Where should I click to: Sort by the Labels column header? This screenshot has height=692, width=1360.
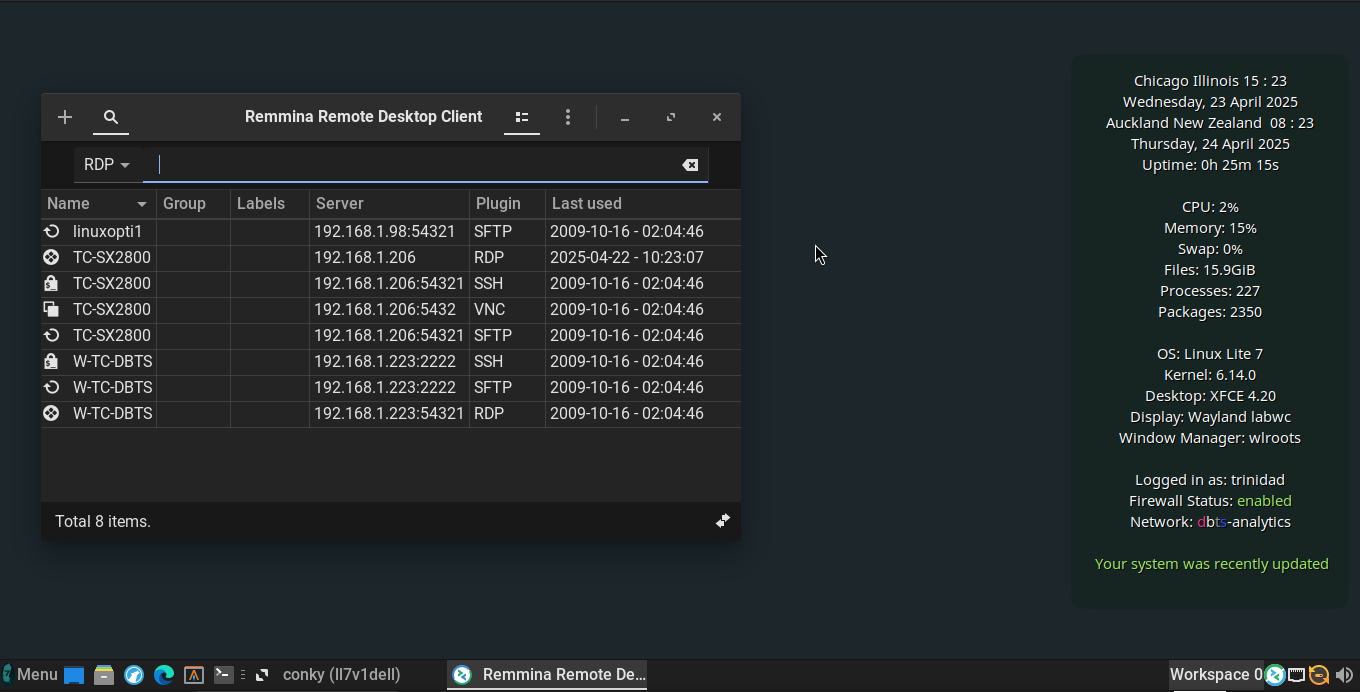(x=270, y=203)
